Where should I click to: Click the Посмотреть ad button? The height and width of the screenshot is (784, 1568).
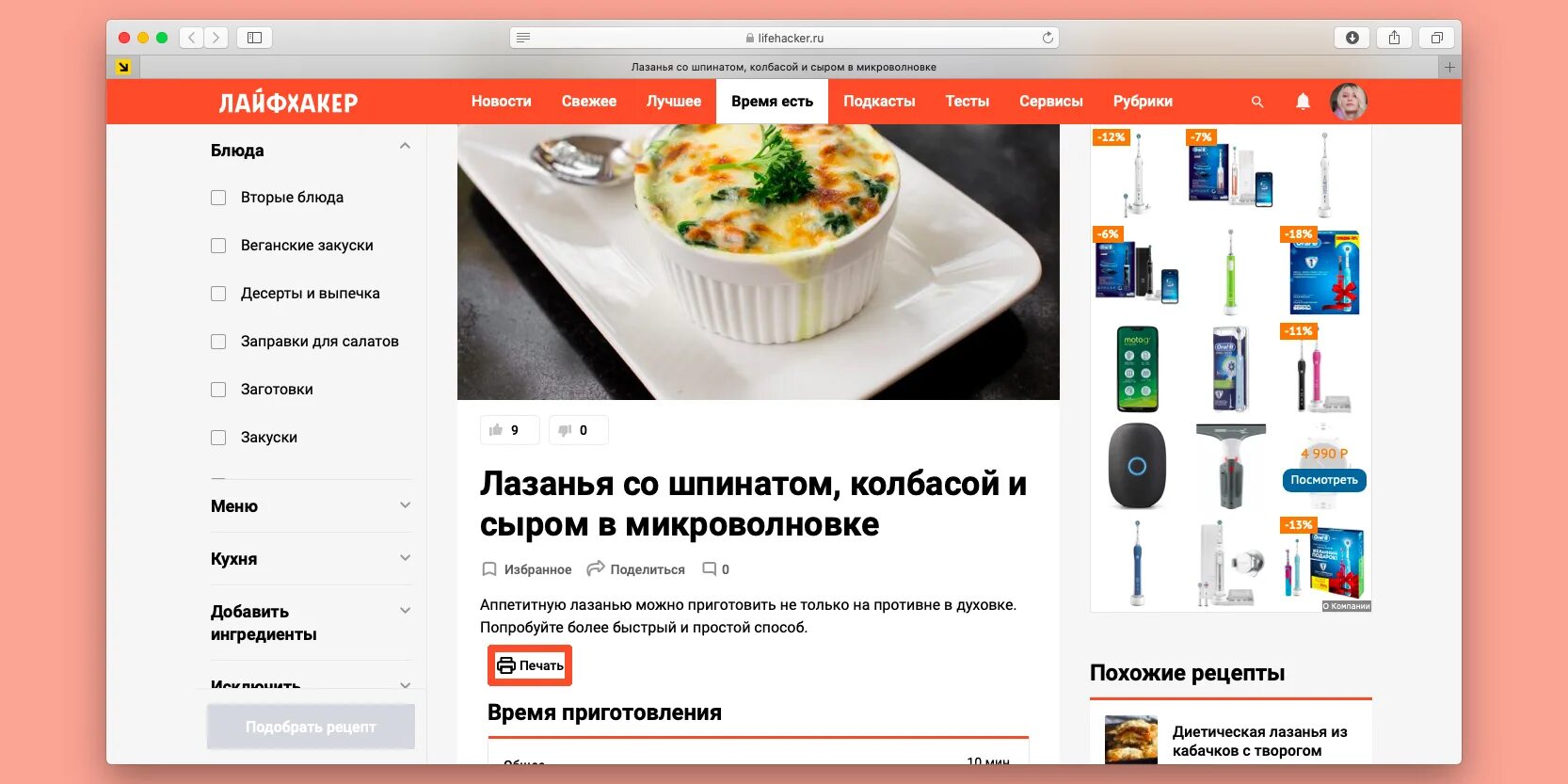pyautogui.click(x=1324, y=480)
